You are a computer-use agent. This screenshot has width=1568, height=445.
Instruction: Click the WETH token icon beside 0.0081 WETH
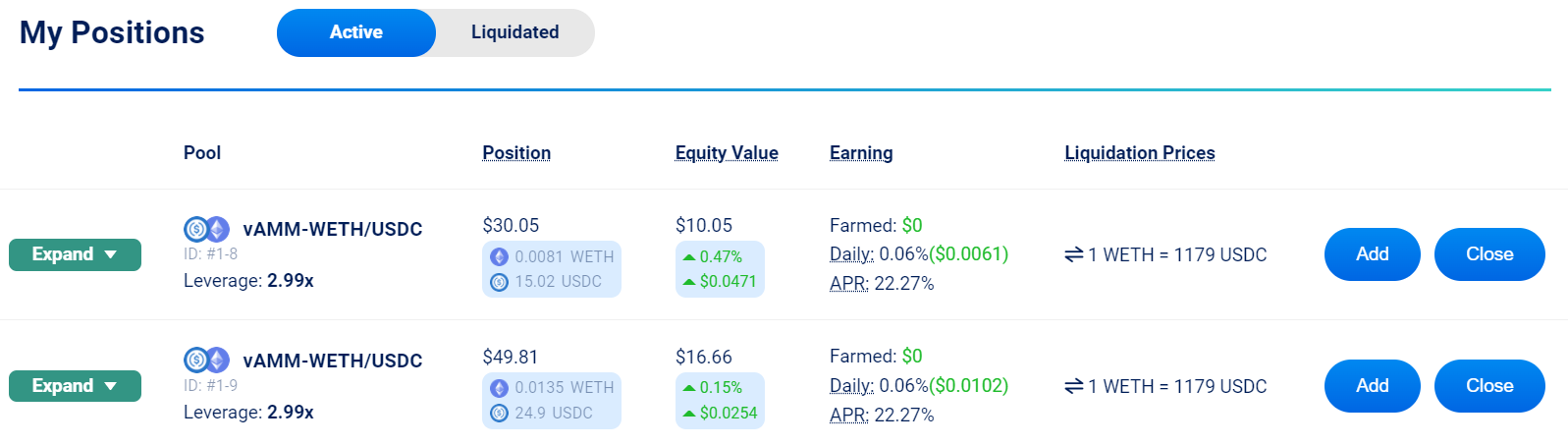click(x=500, y=256)
